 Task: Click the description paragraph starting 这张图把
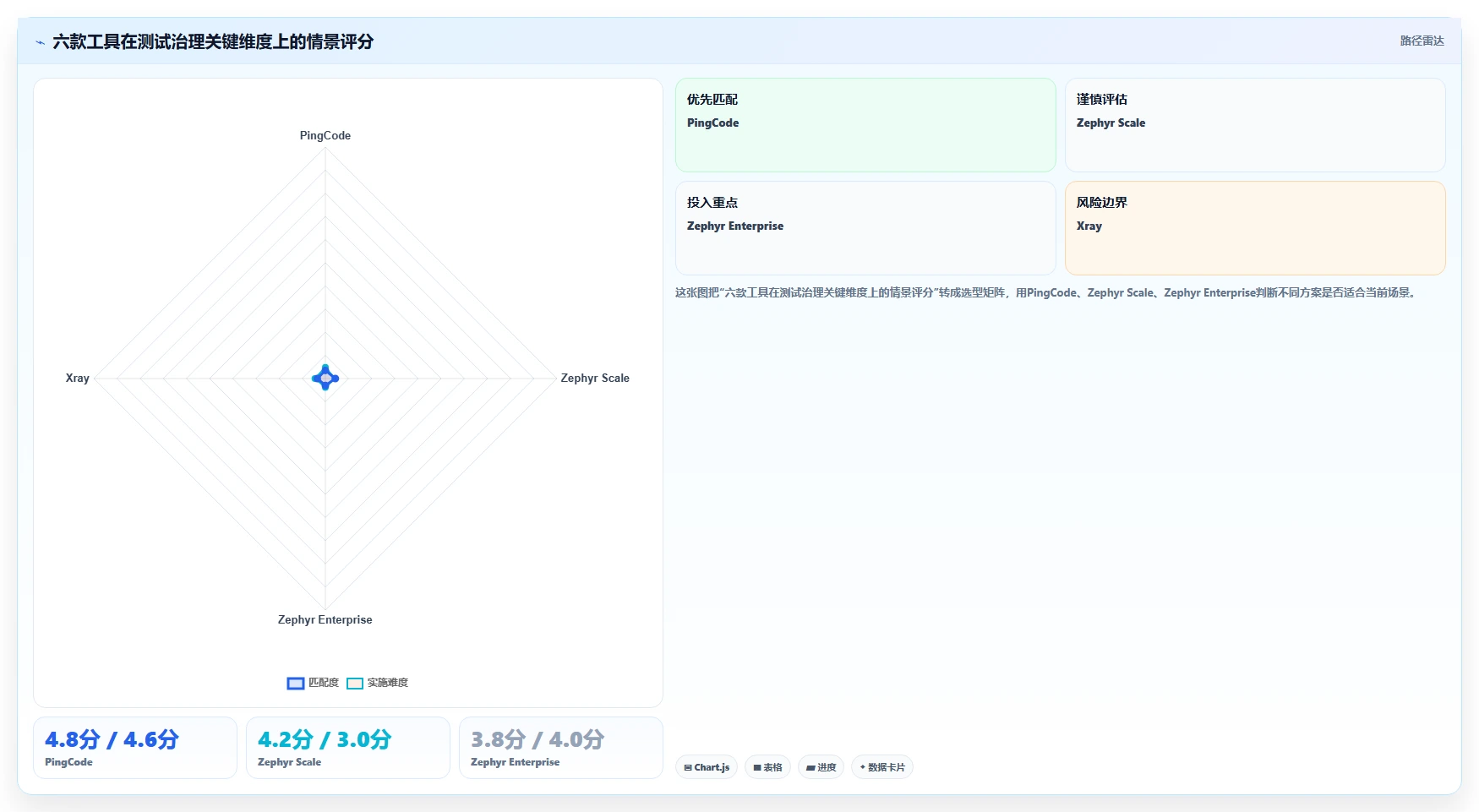coord(1047,292)
